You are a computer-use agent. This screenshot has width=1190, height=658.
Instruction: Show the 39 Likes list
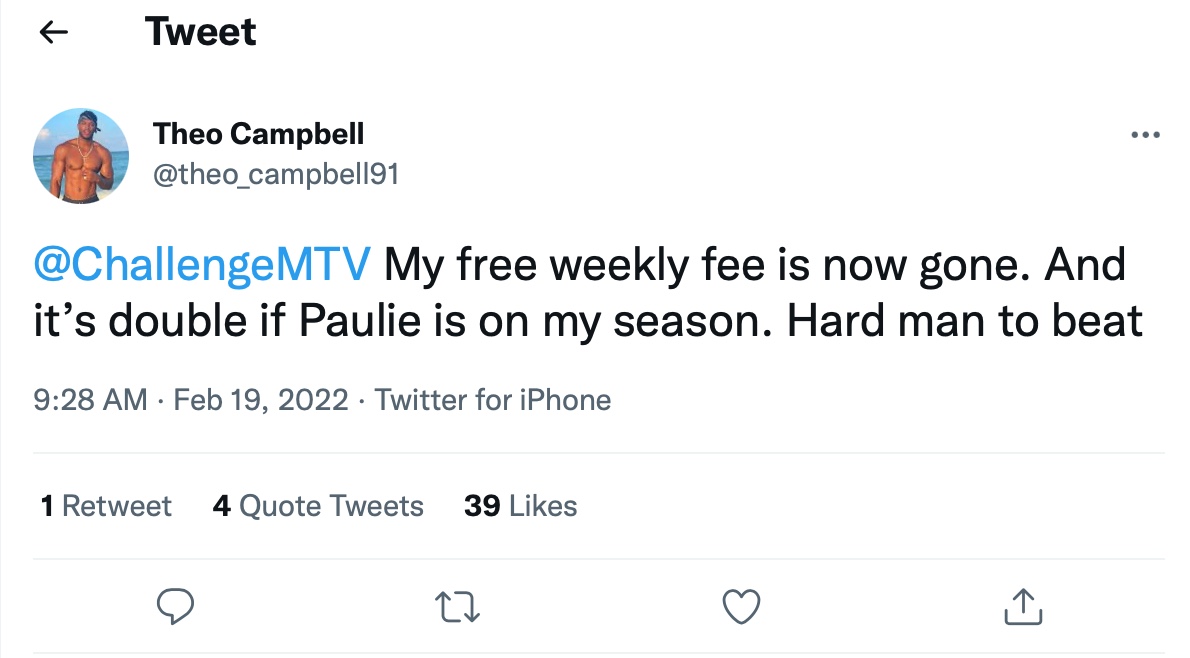tap(520, 506)
